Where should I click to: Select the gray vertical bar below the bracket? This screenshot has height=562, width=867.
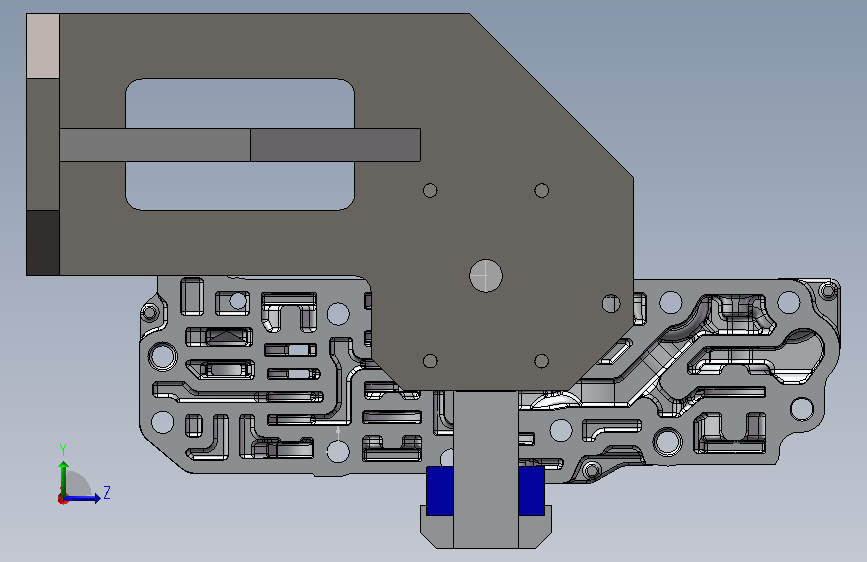(486, 470)
